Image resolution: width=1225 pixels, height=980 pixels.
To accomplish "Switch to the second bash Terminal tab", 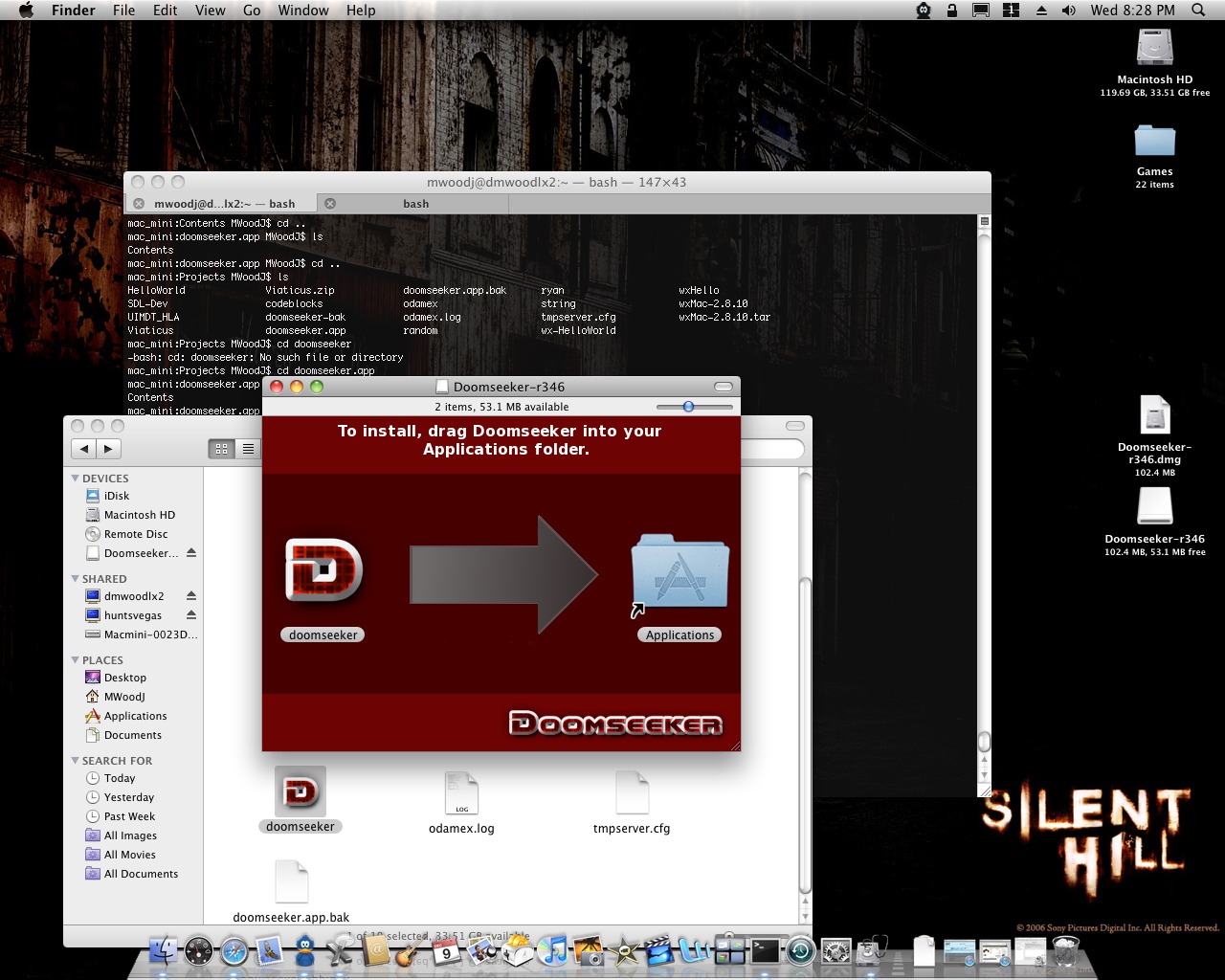I will pos(415,204).
